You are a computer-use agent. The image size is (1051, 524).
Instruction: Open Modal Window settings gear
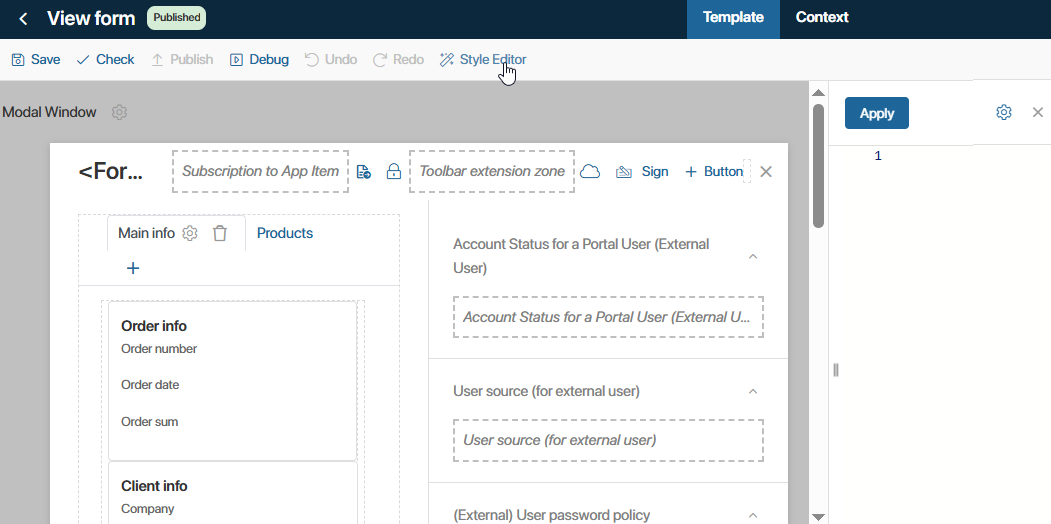(119, 112)
